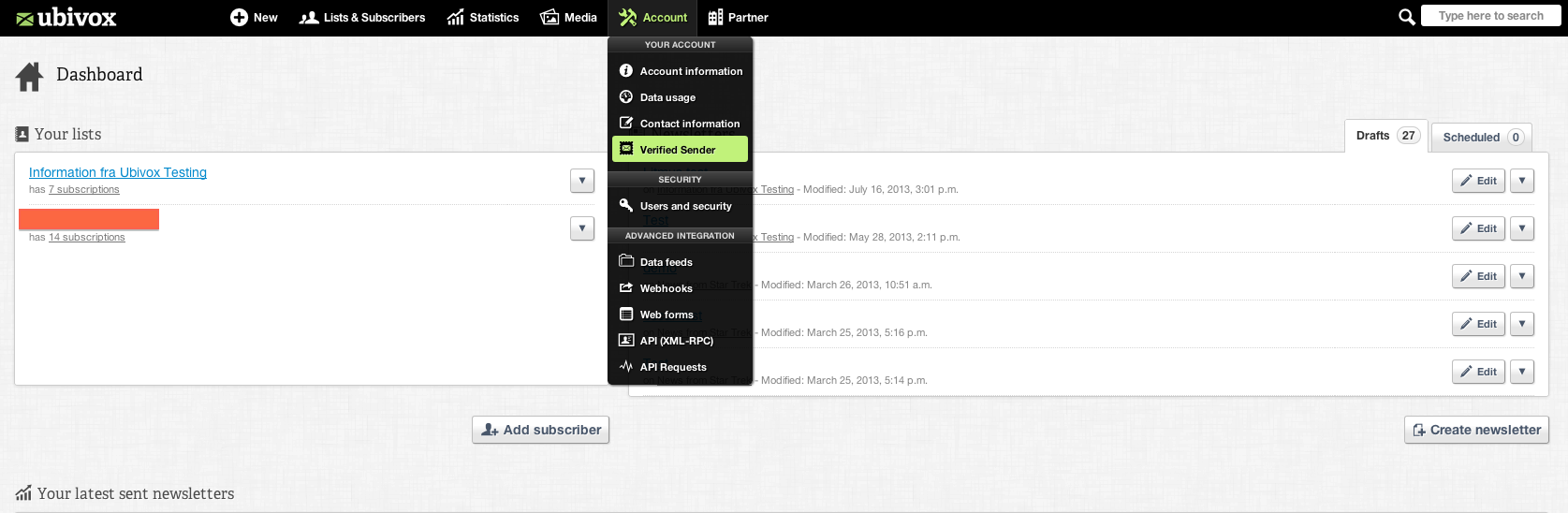Click the ubivox logo
This screenshot has height=513, width=1568.
tap(66, 18)
